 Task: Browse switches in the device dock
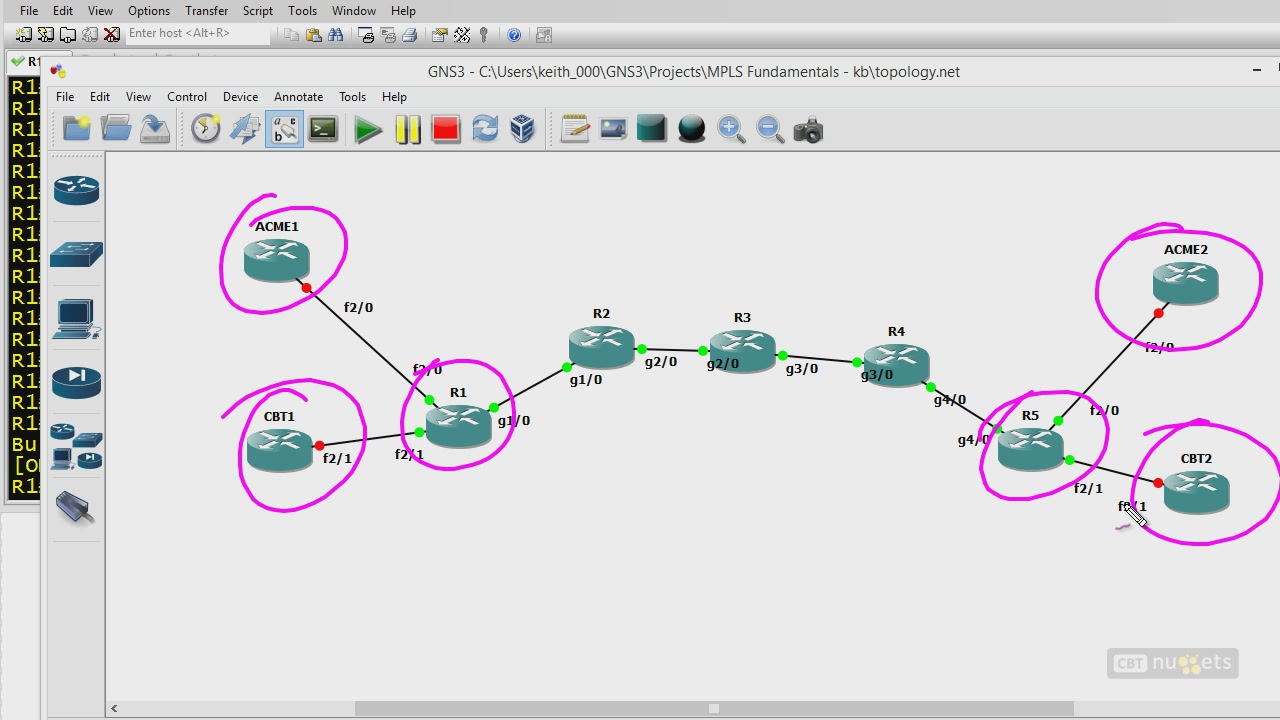point(77,254)
